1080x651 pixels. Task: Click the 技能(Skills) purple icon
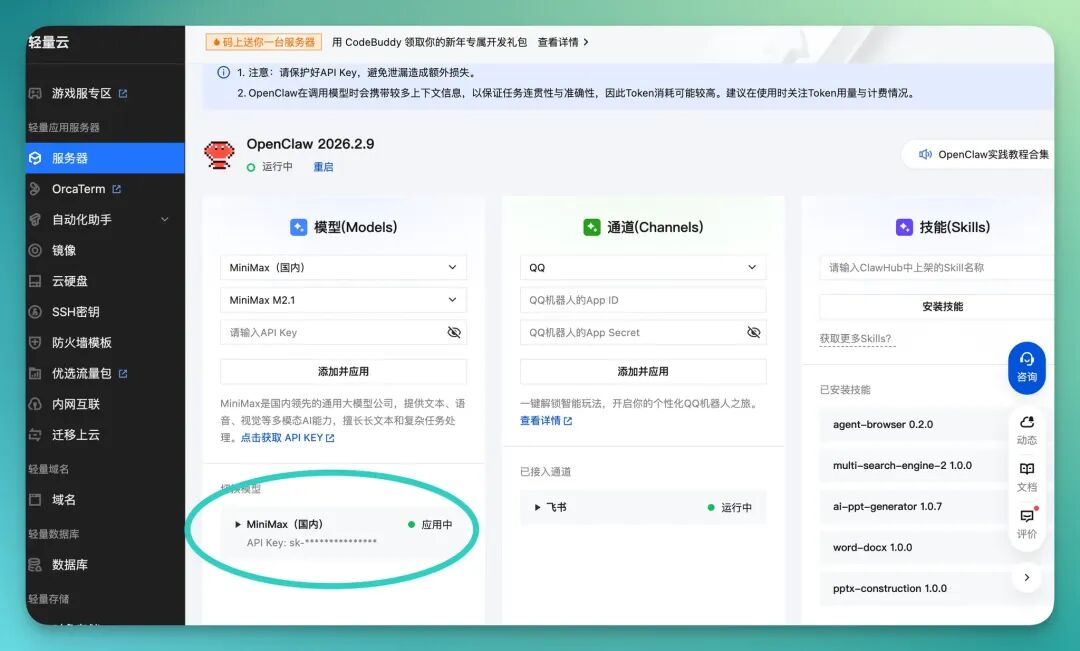click(904, 227)
